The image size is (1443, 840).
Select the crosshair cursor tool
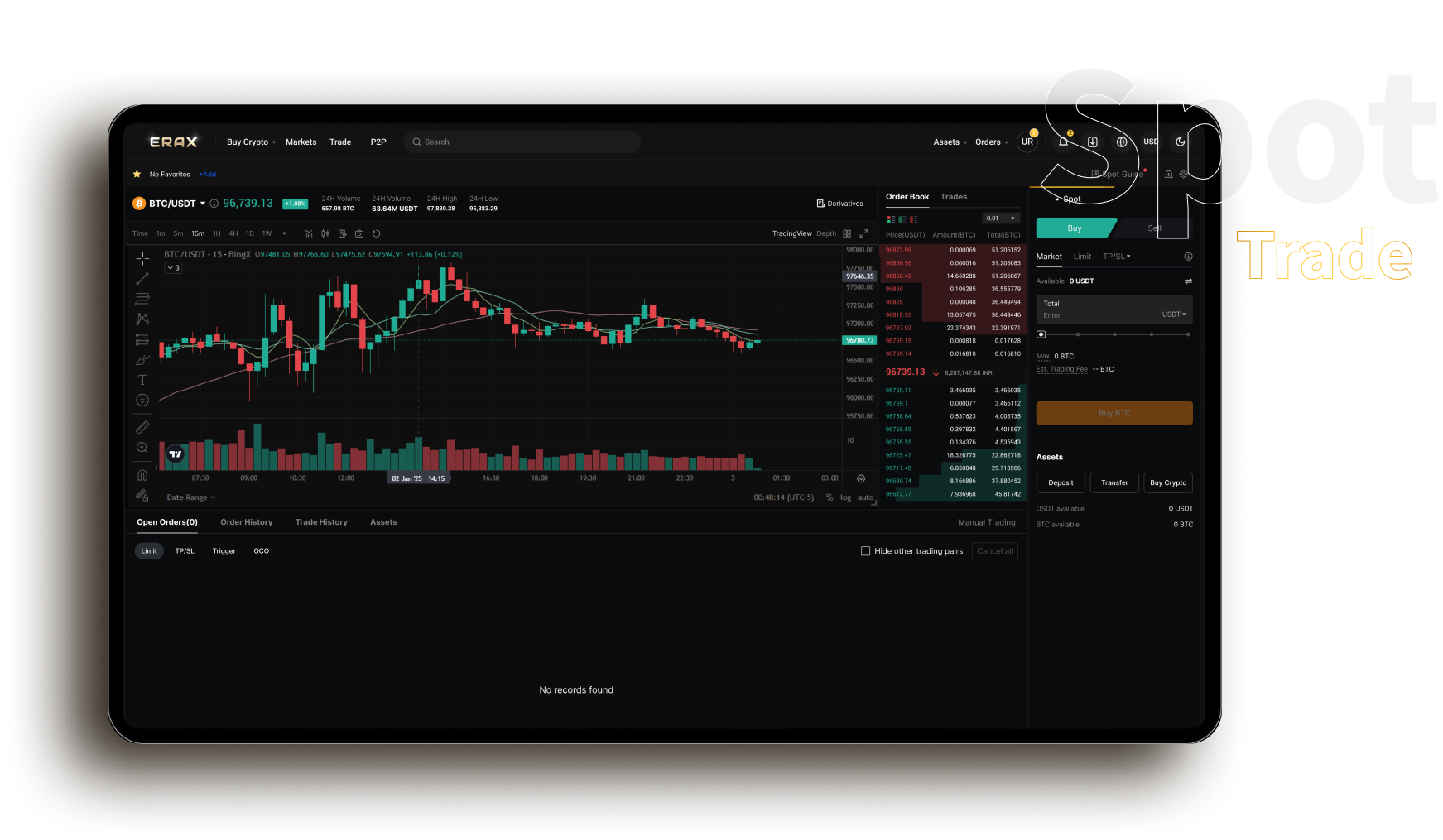pos(142,259)
